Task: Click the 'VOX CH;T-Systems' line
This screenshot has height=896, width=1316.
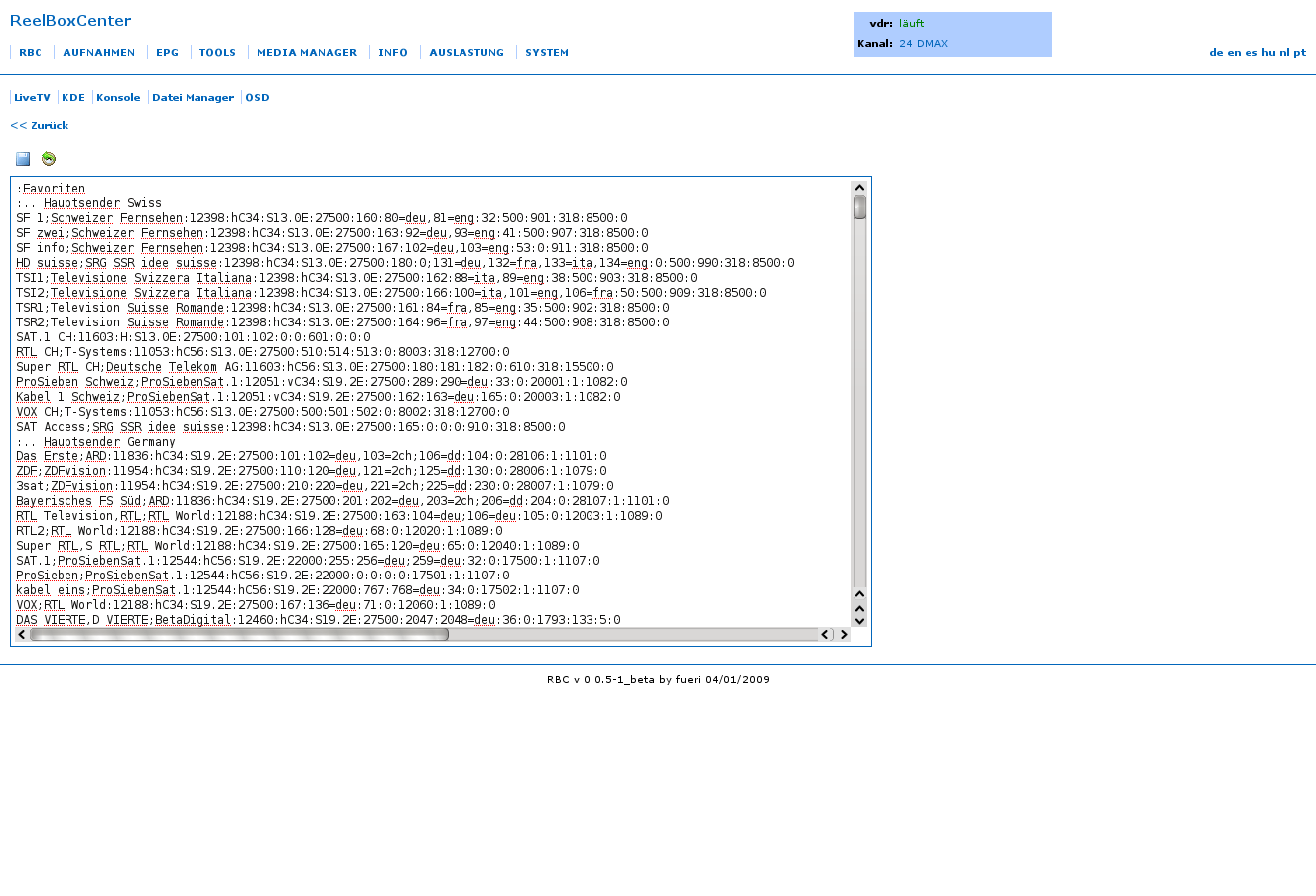Action: 263,412
